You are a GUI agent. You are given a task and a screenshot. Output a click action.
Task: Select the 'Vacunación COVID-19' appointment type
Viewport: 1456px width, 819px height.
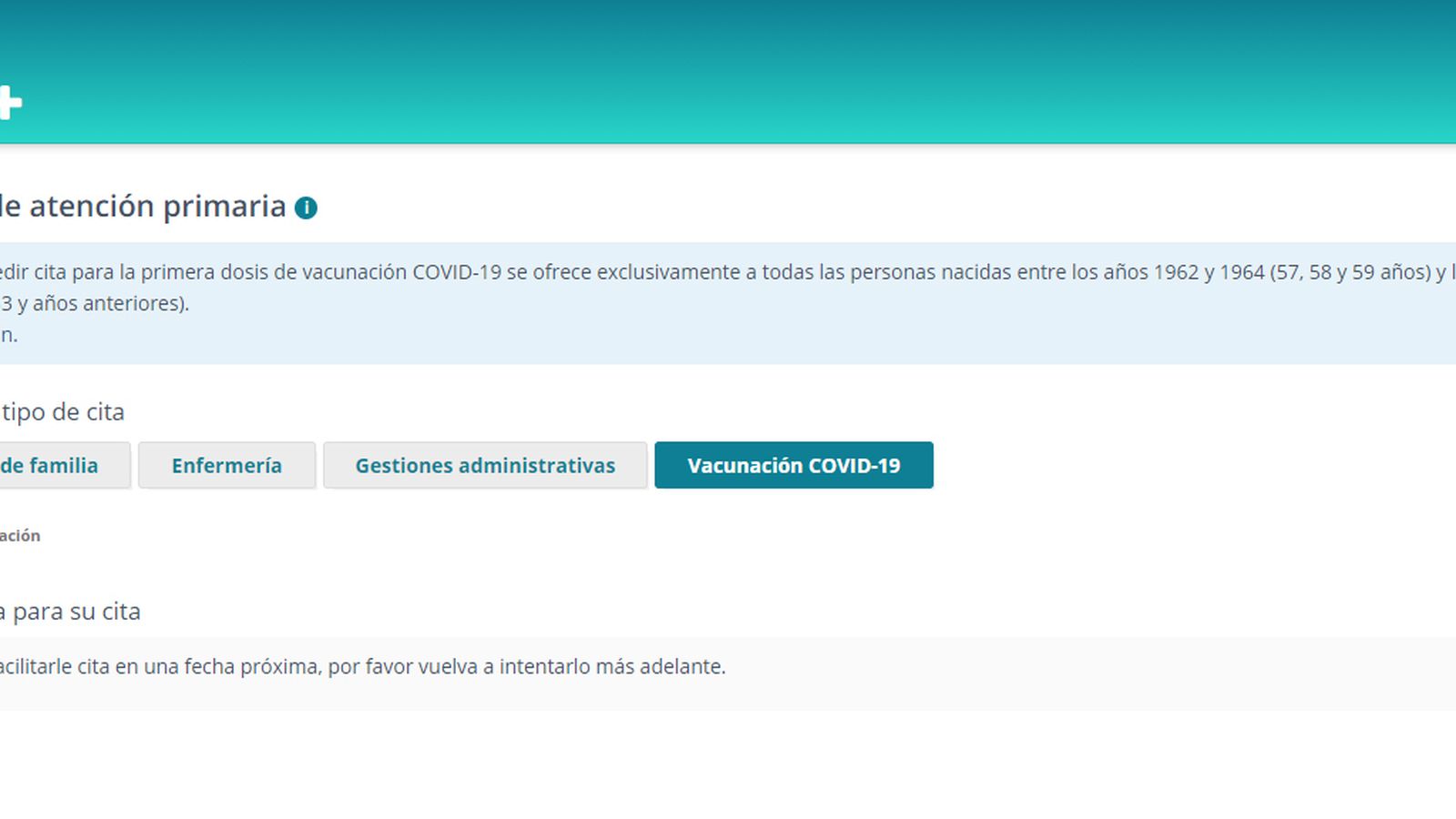coord(794,465)
